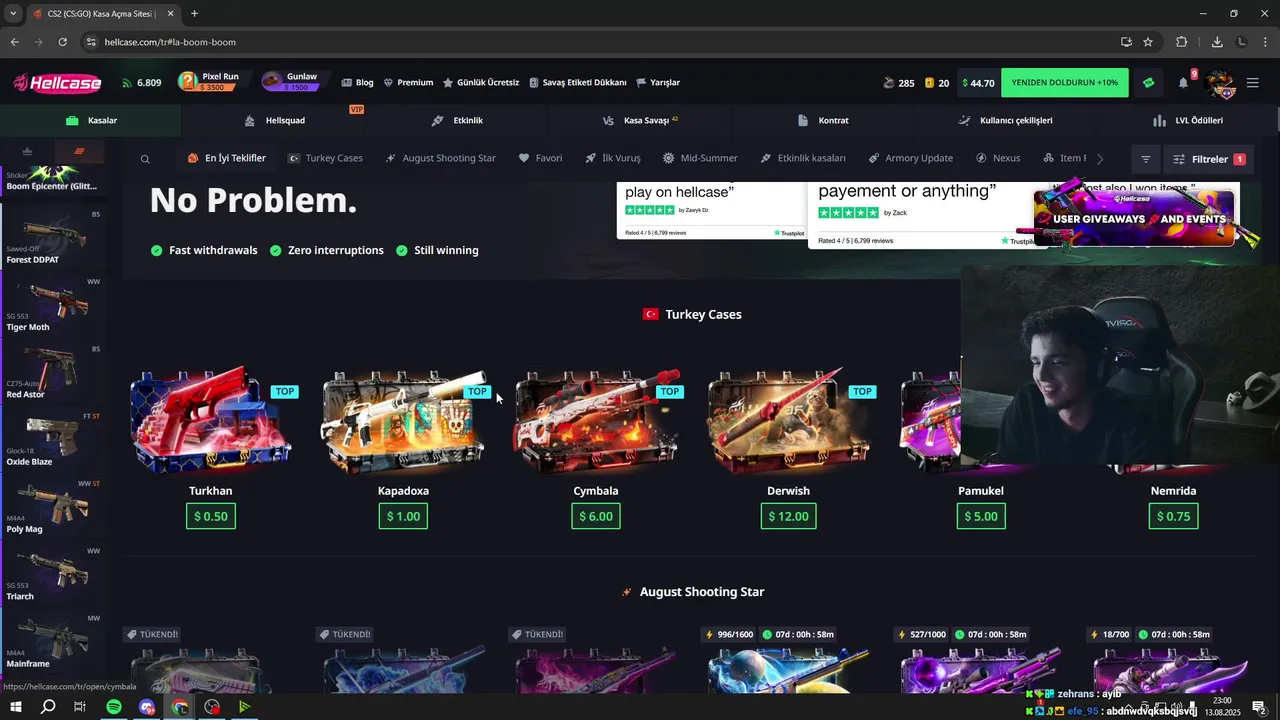Select Etkinlik kasaları category
Image resolution: width=1280 pixels, height=720 pixels.
[803, 158]
